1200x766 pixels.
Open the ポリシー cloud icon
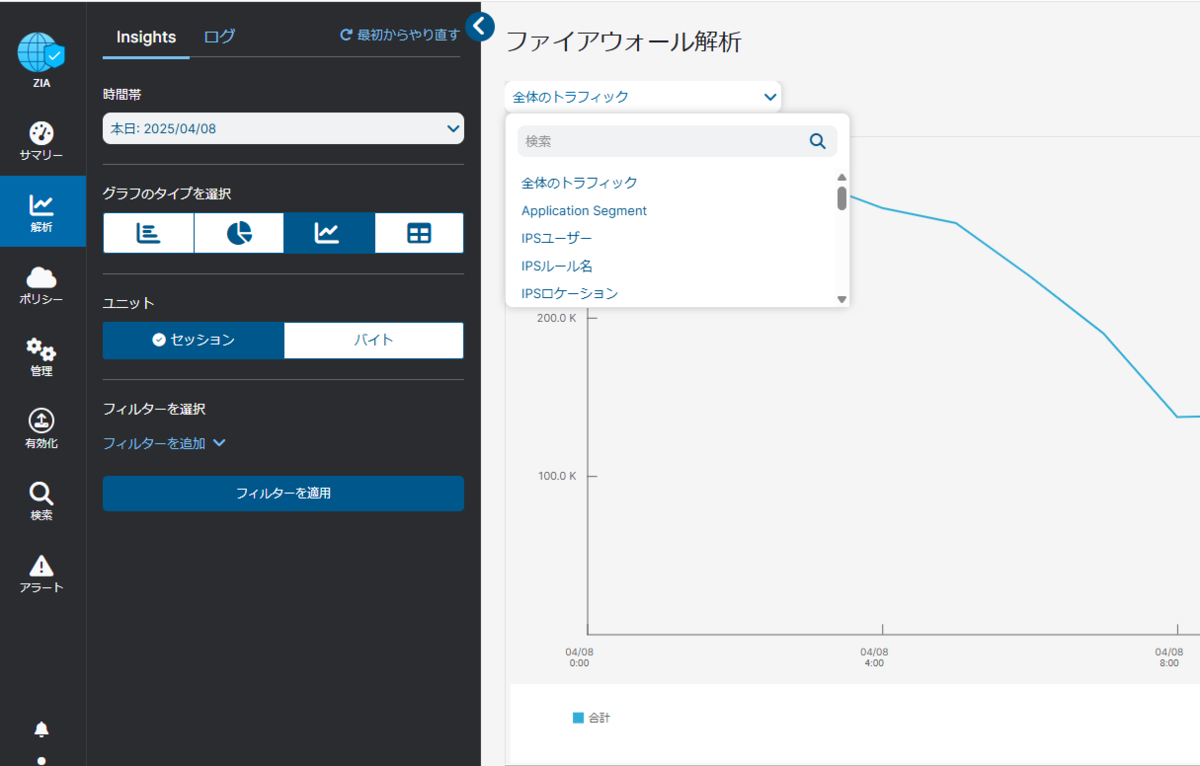(41, 278)
